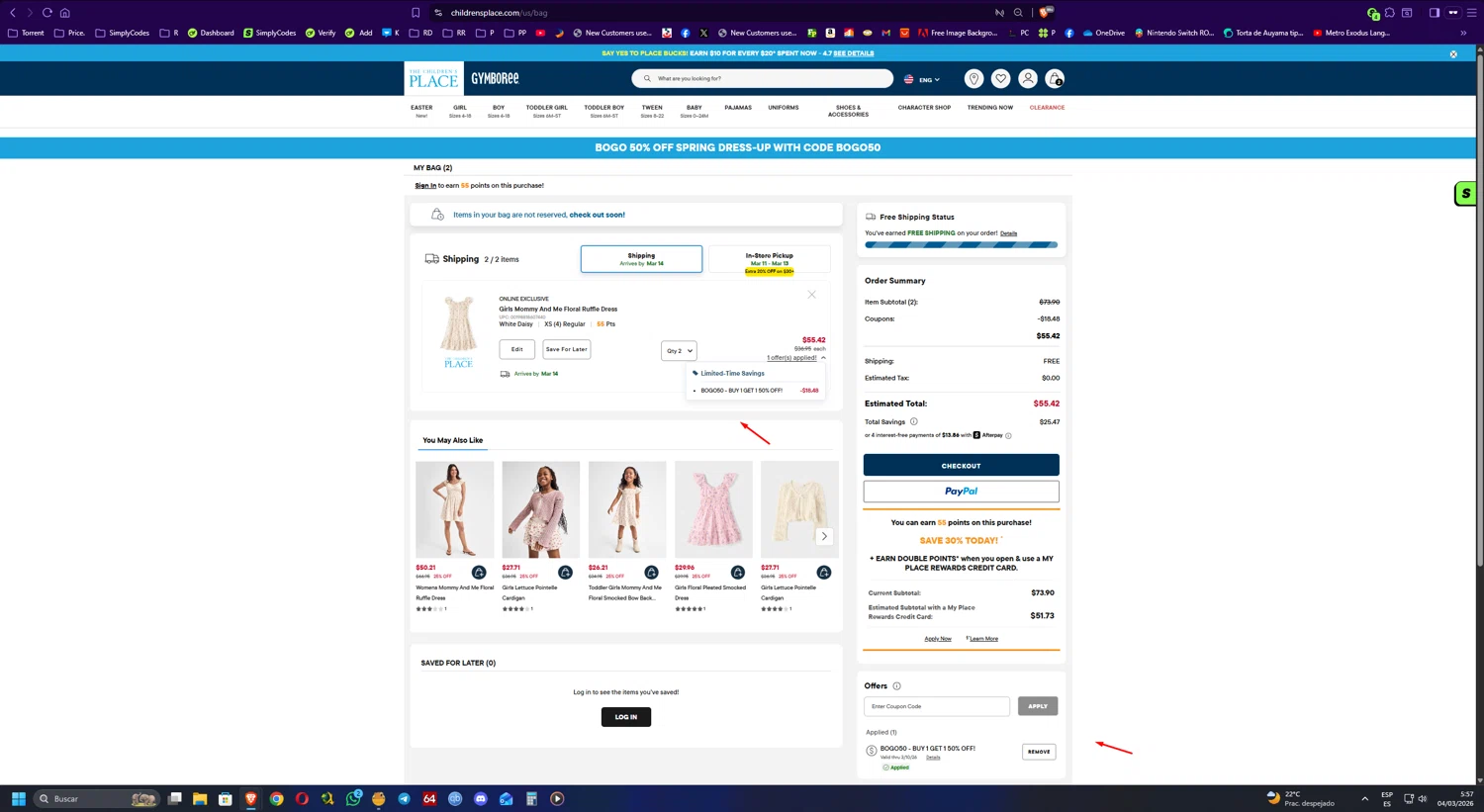Viewport: 1484px width, 812px height.
Task: Click the check out soon! link
Action: pos(597,215)
